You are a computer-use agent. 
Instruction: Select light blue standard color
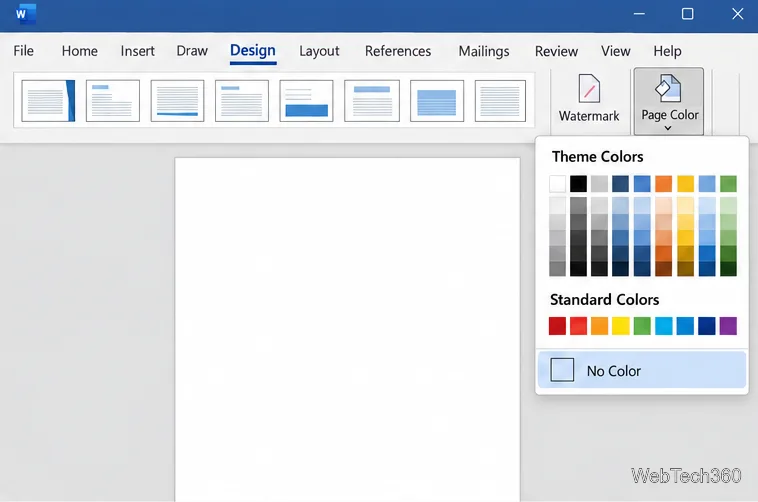tap(664, 326)
